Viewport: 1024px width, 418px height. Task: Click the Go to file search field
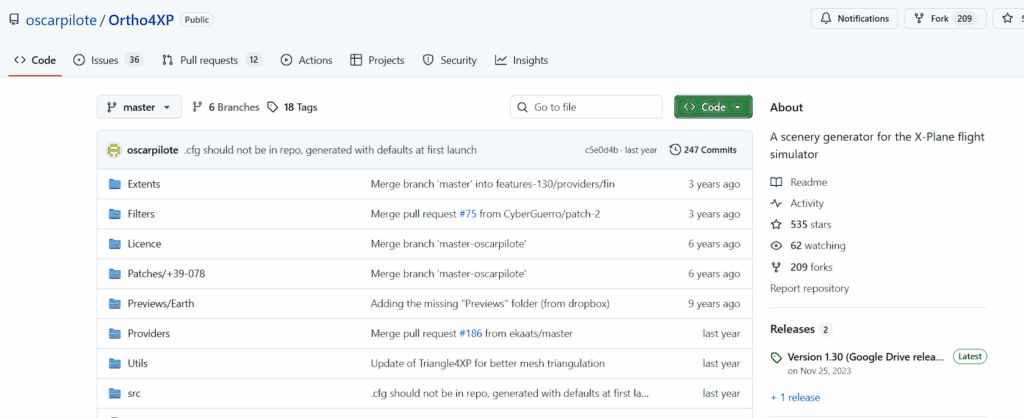click(586, 107)
